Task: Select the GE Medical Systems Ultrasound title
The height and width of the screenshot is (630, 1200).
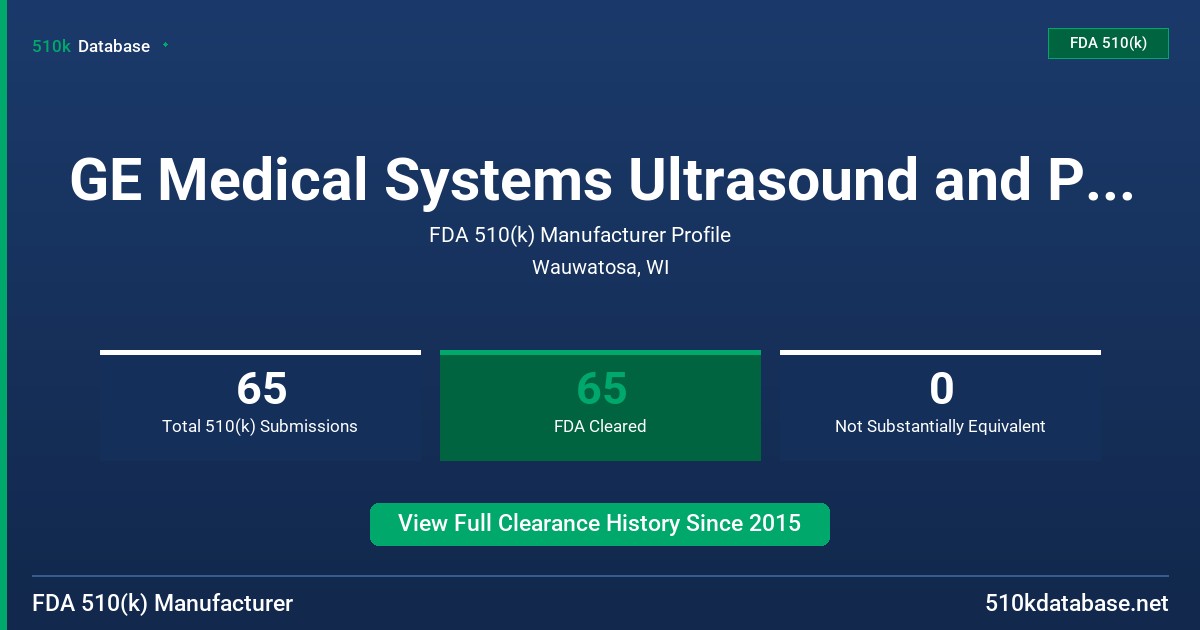Action: [601, 179]
